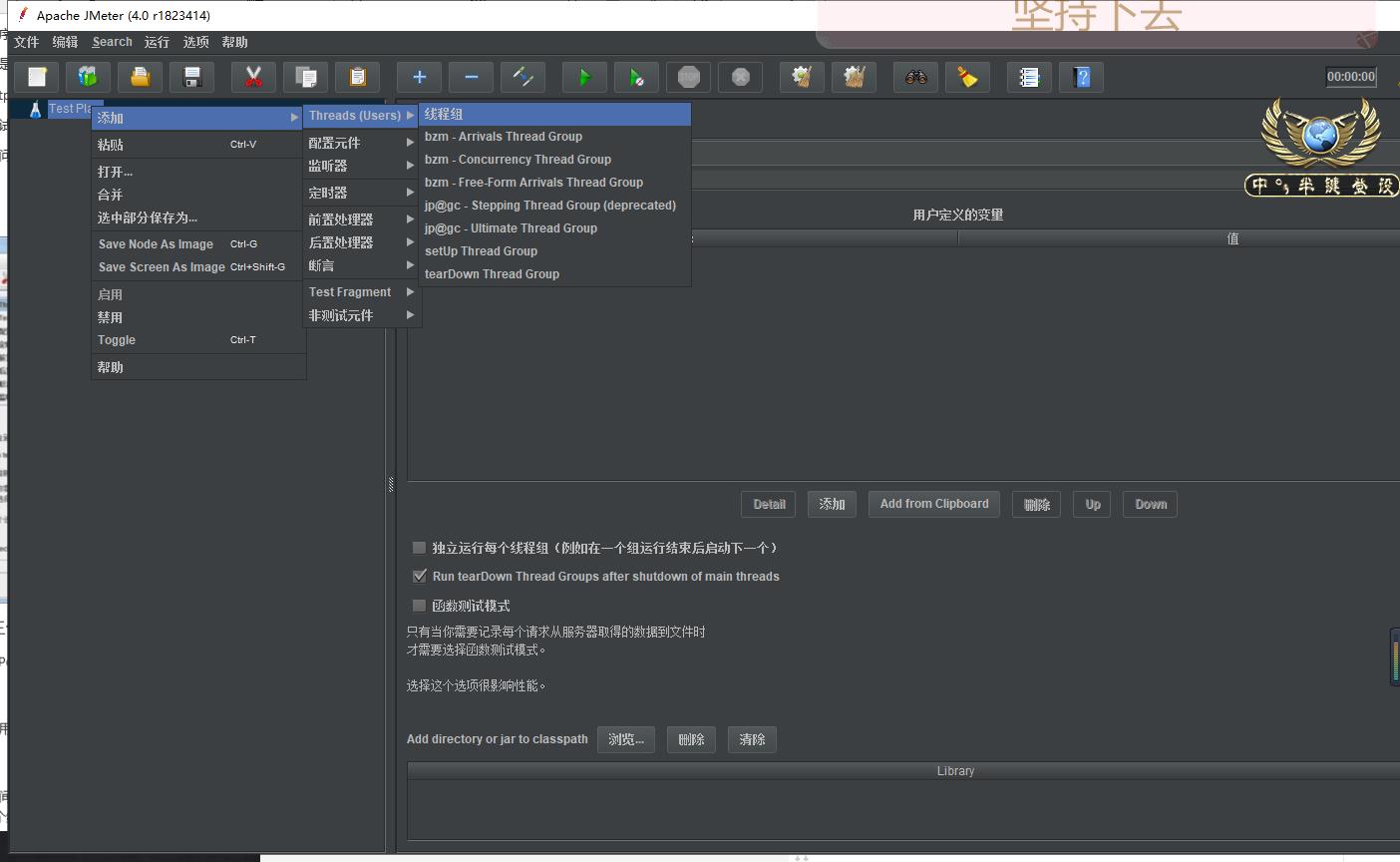Click the Cut scissors icon
This screenshot has width=1400, height=862.
253,77
